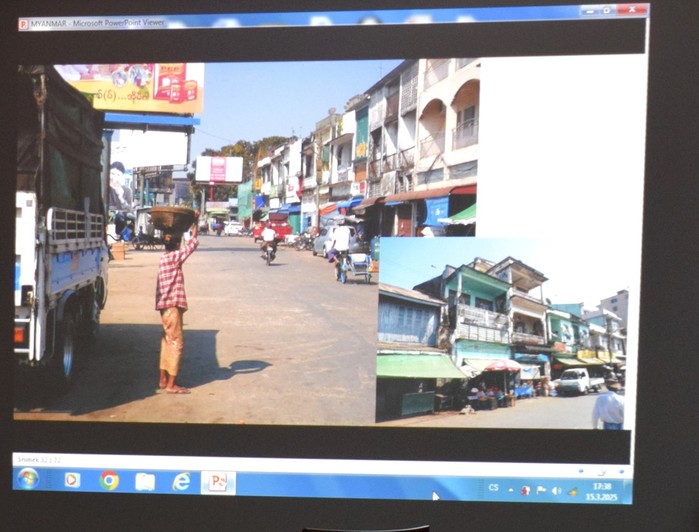Show hidden system tray icons
699x532 pixels.
pyautogui.click(x=511, y=490)
